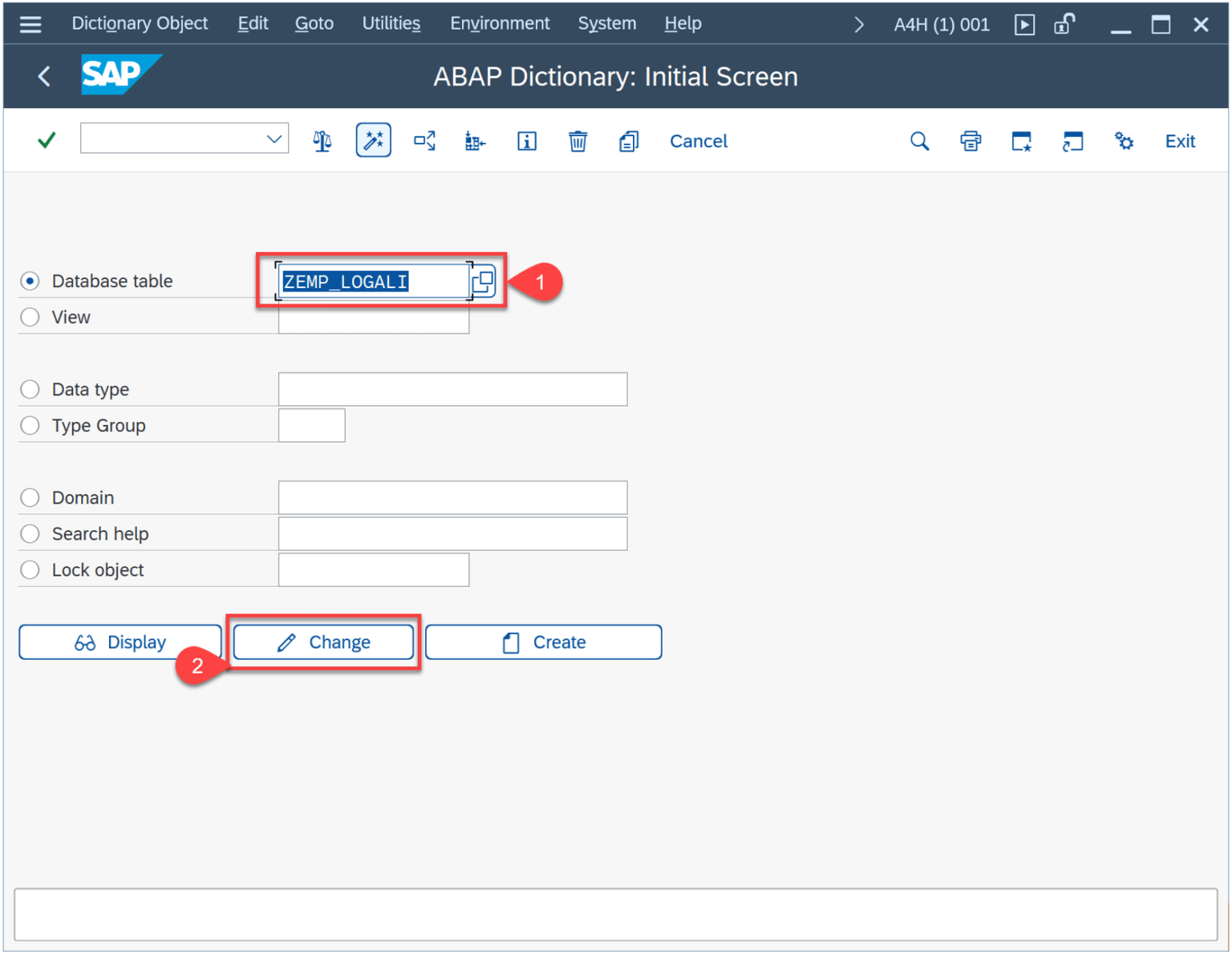The width and height of the screenshot is (1232, 956).
Task: Expand the hamburger main menu
Action: click(x=30, y=24)
